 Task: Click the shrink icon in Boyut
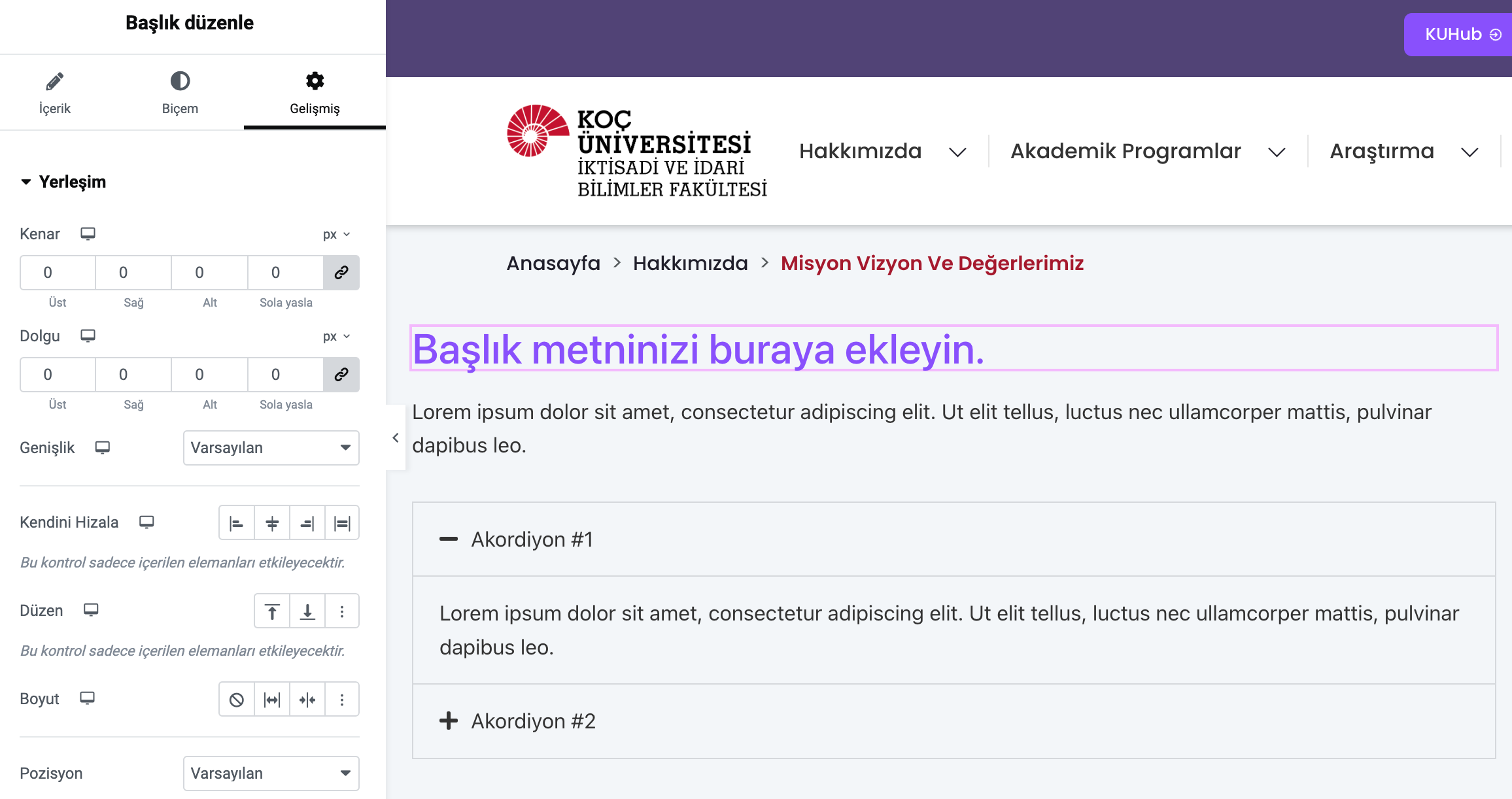tap(307, 700)
